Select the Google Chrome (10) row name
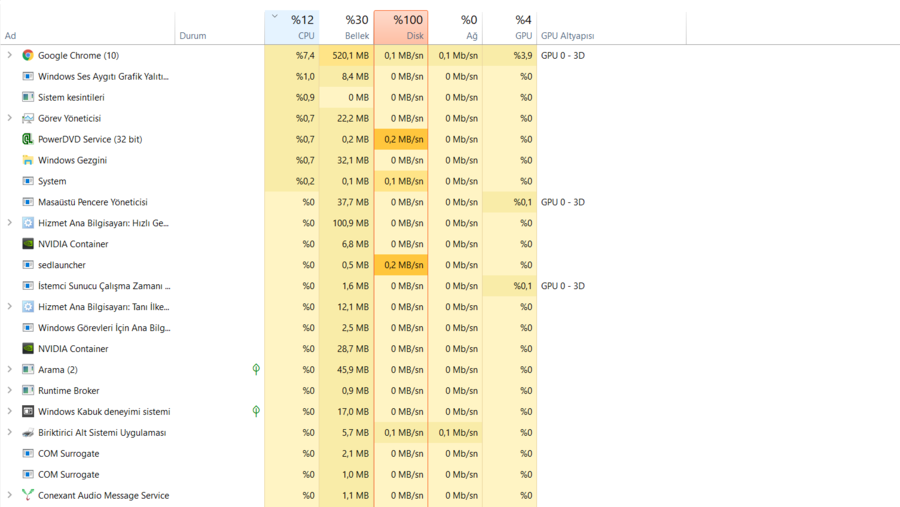 [79, 56]
